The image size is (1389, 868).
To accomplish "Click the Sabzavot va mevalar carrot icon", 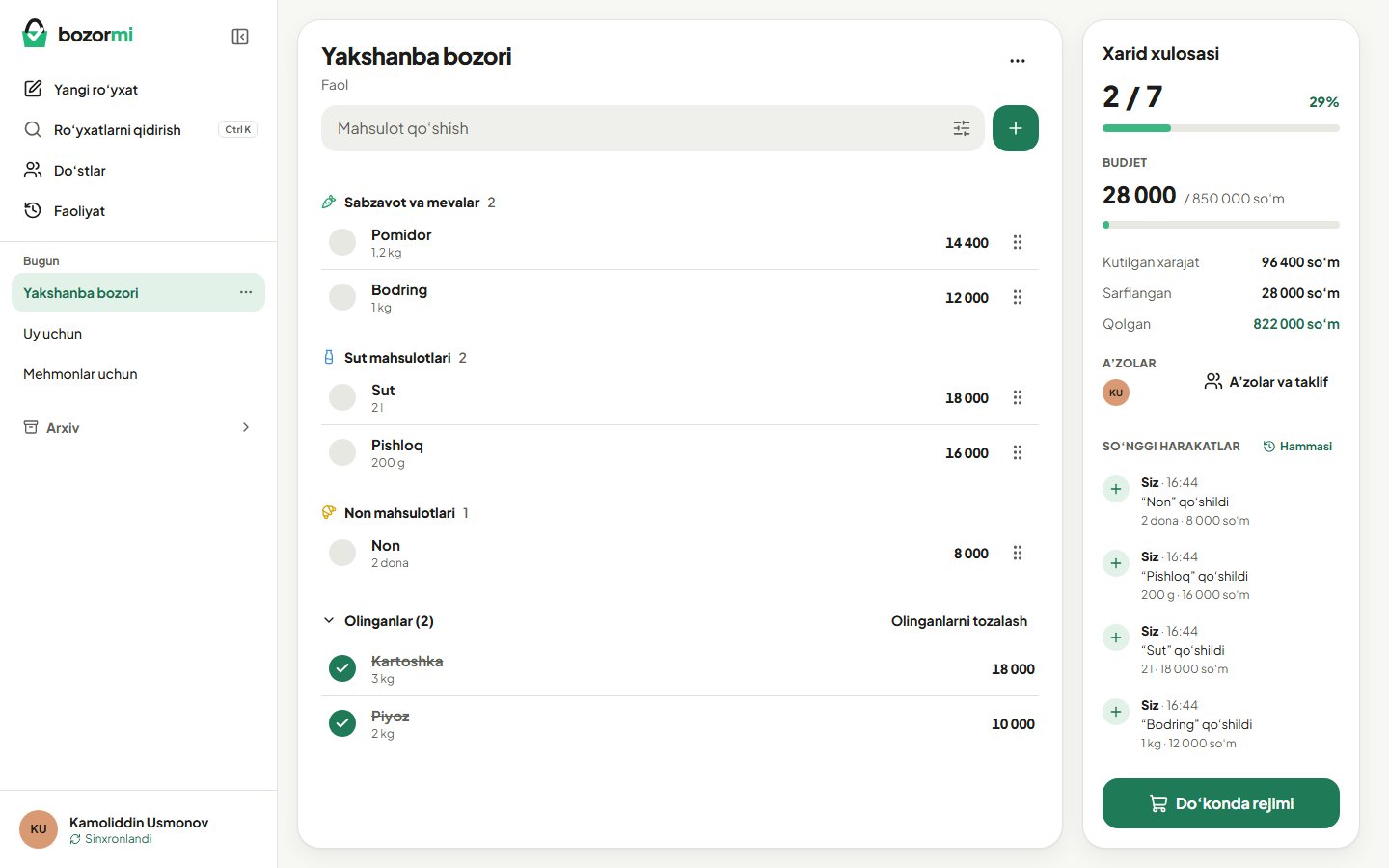I will [x=329, y=202].
